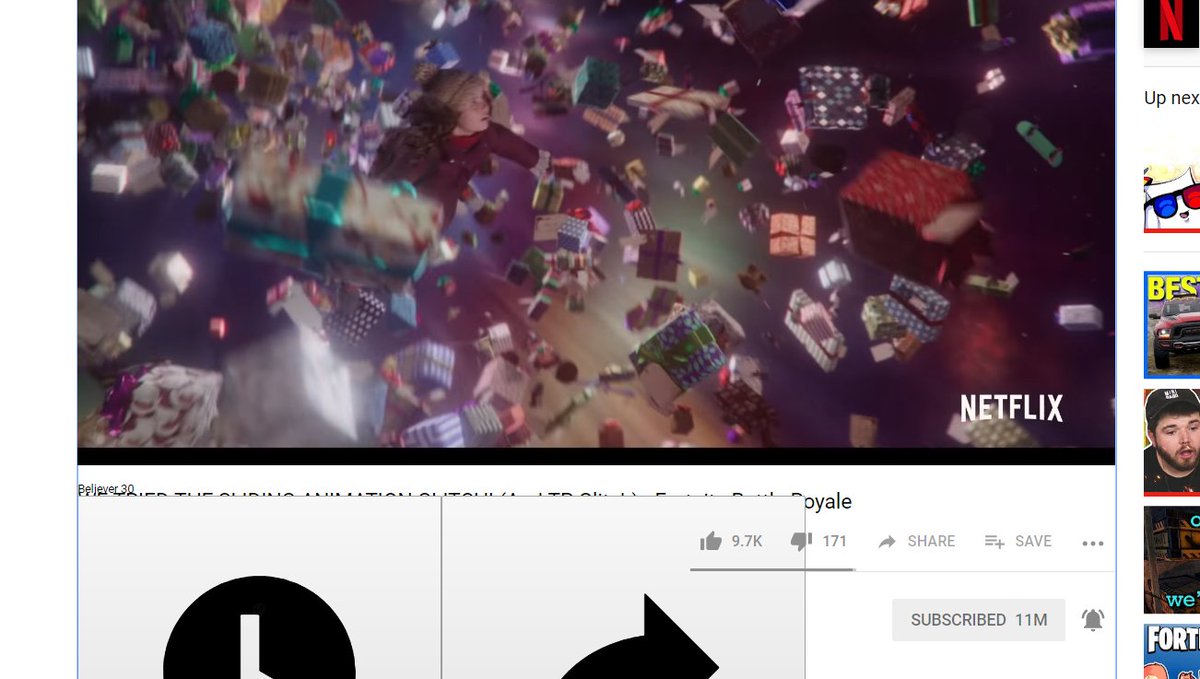Click the large share arrow icon
The width and height of the screenshot is (1200, 679).
(x=637, y=637)
